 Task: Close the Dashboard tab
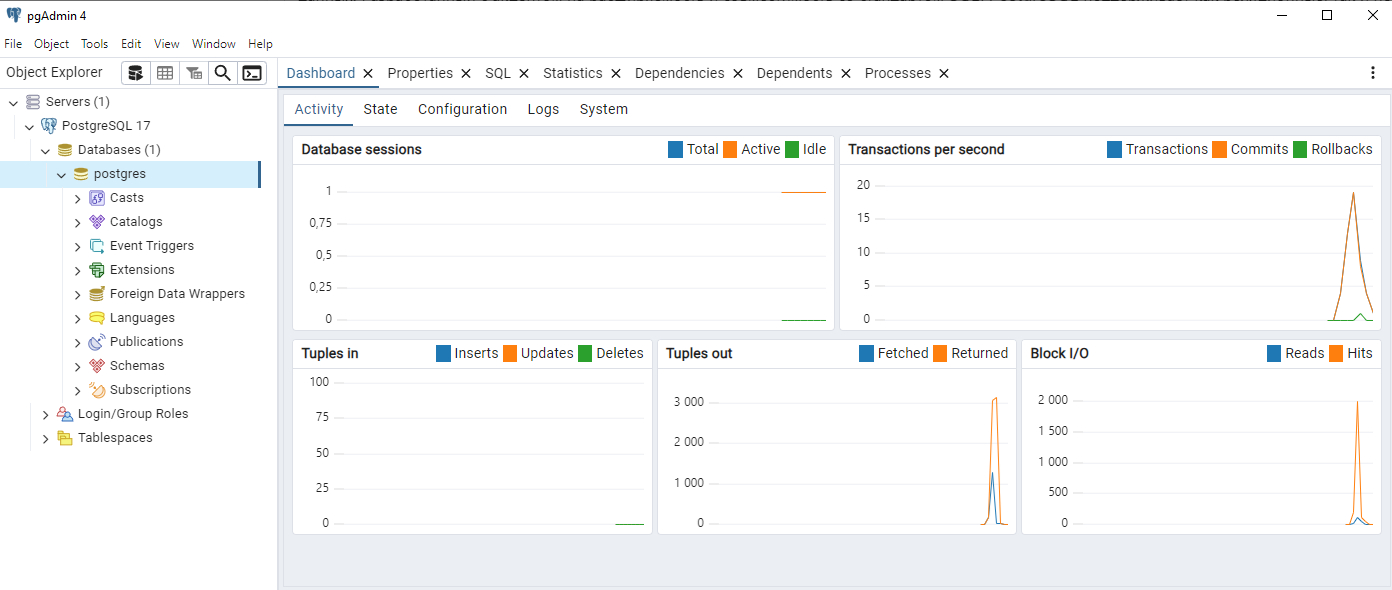pos(368,74)
